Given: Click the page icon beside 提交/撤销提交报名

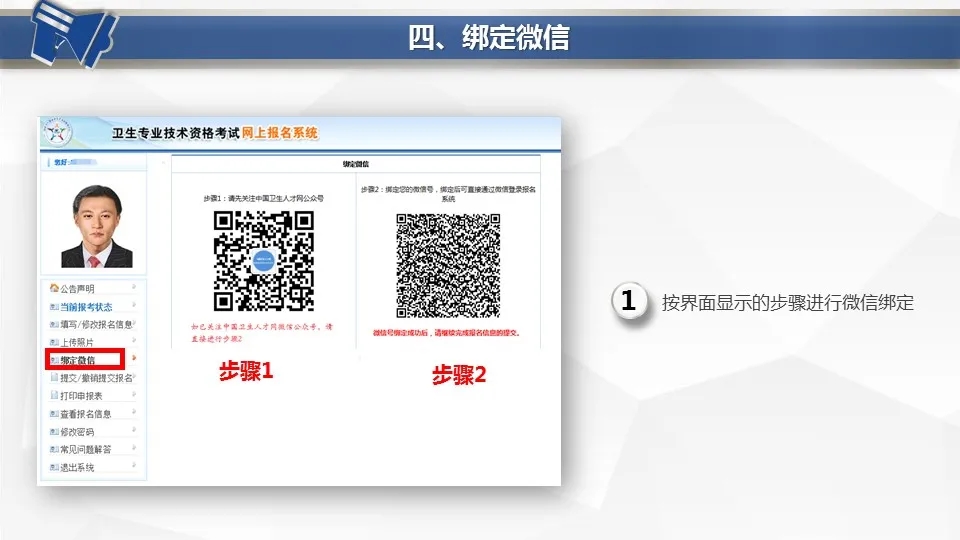Looking at the screenshot, I should [x=54, y=378].
